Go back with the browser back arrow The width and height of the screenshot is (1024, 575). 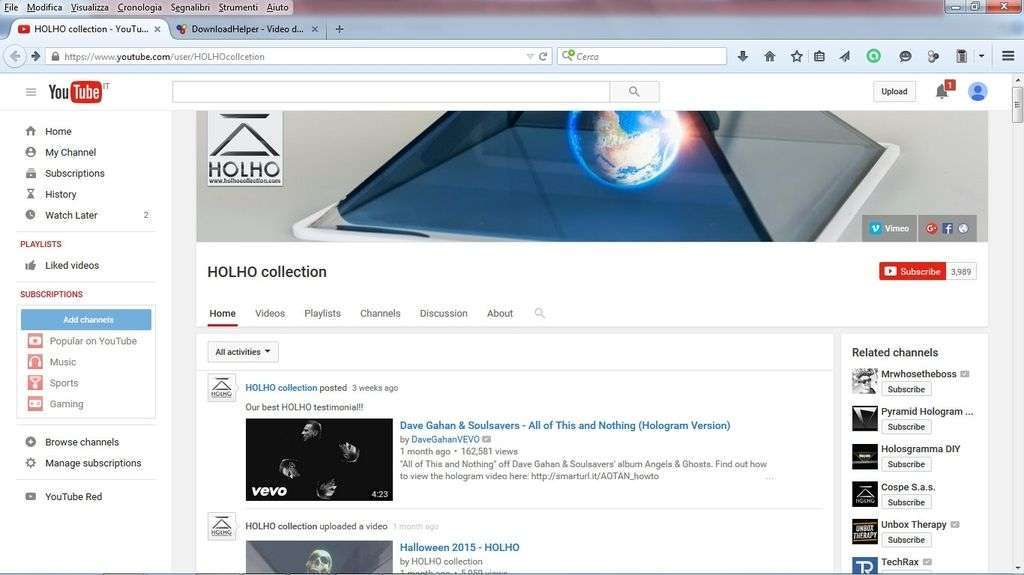(15, 56)
